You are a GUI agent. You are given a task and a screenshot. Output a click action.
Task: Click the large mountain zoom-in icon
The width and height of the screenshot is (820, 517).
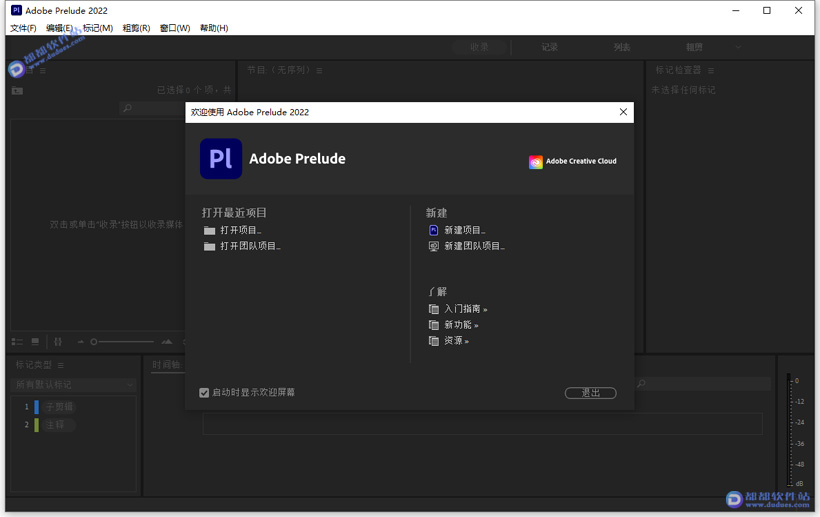tap(167, 342)
